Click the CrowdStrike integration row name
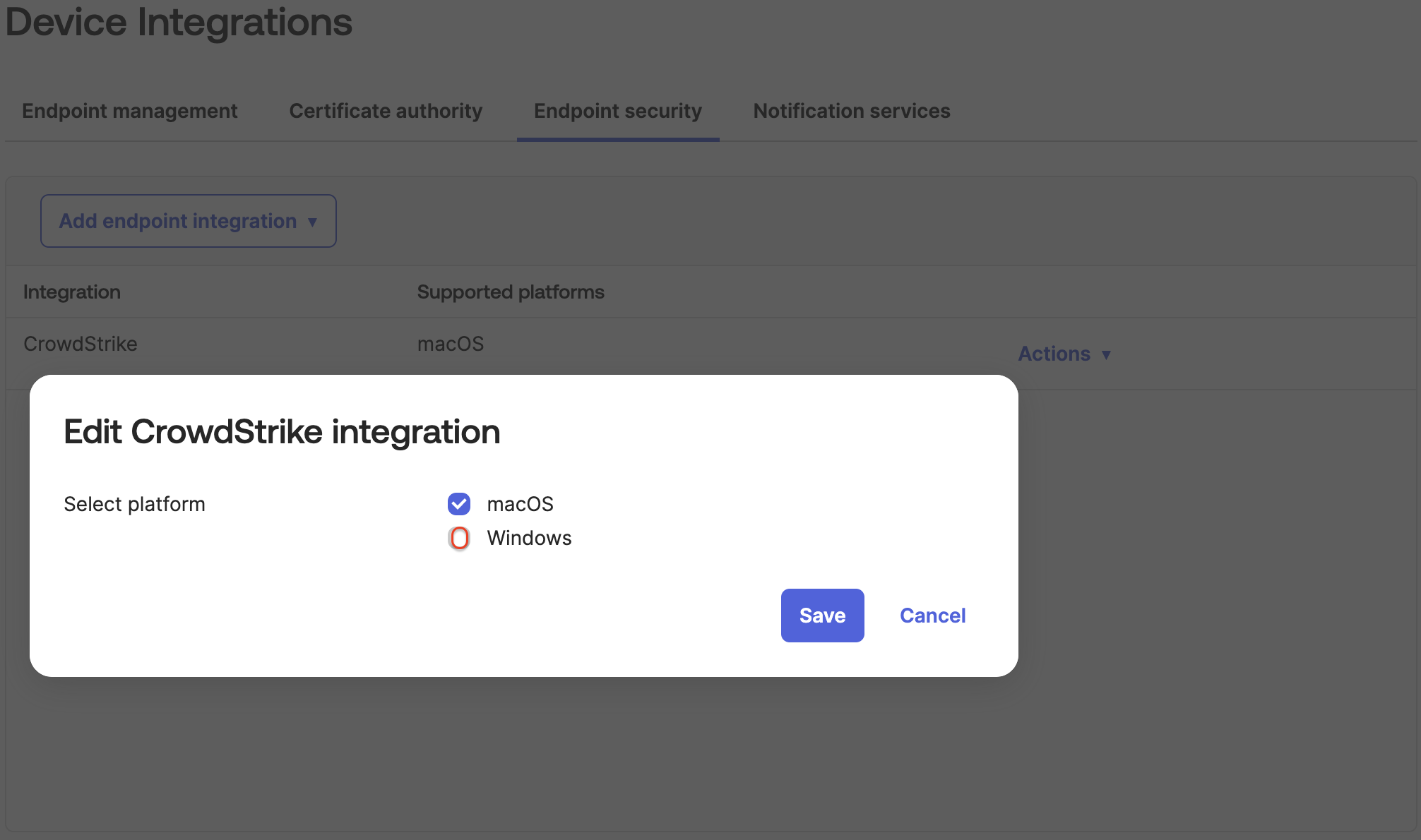This screenshot has height=840, width=1421. click(x=81, y=344)
